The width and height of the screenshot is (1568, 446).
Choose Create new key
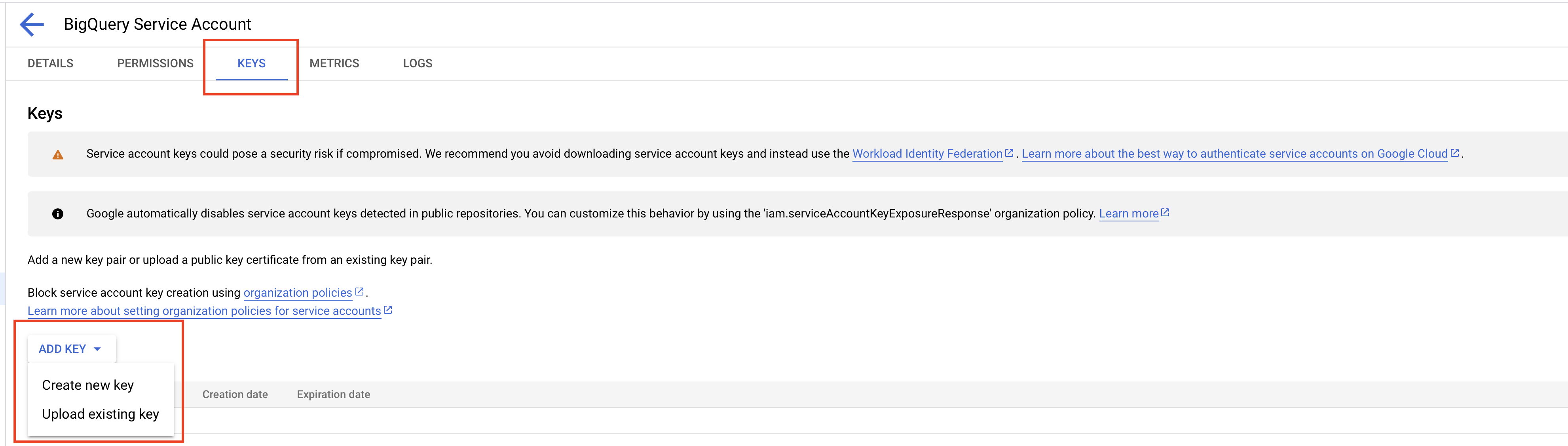click(87, 385)
